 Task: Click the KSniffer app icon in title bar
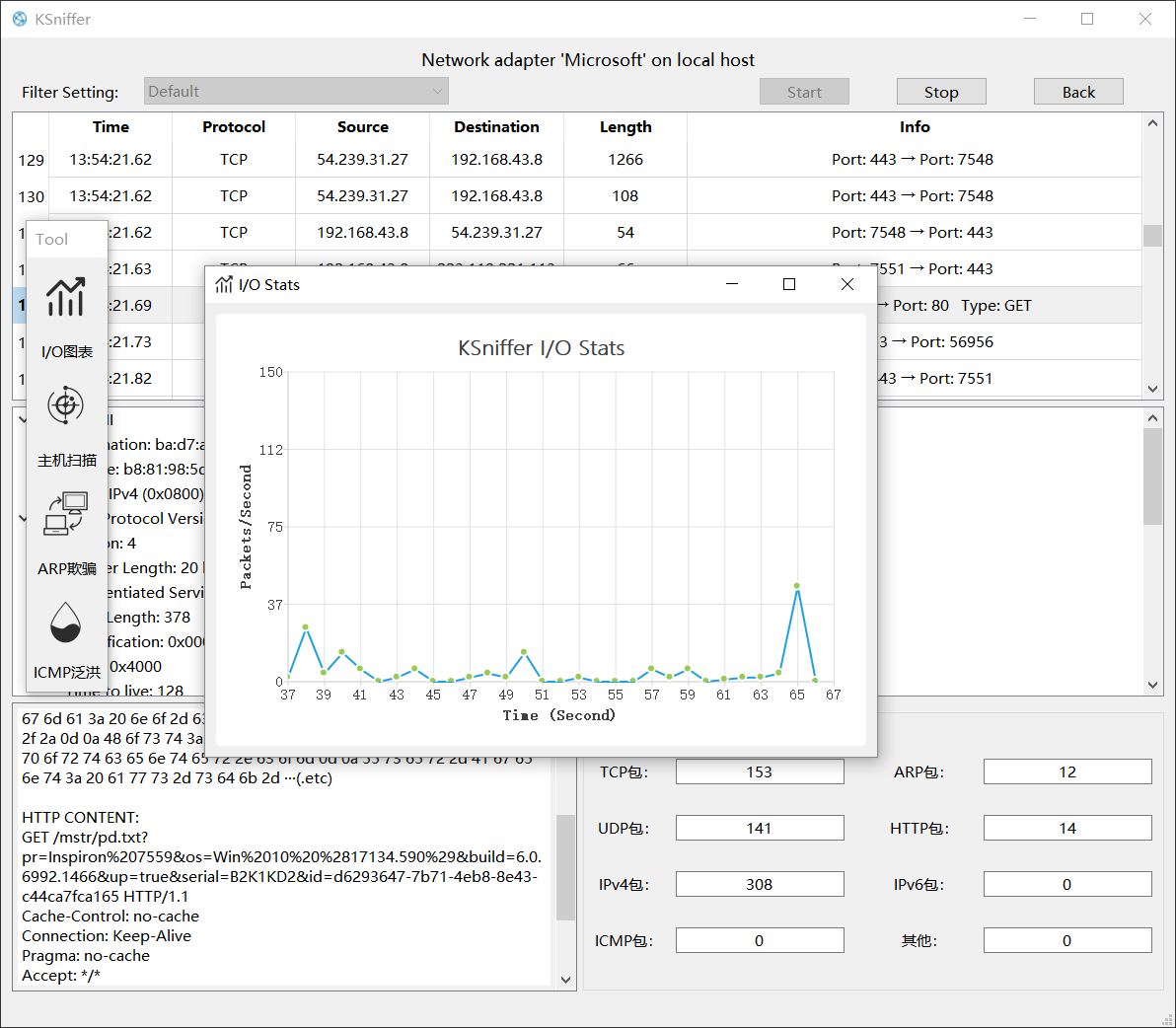(x=20, y=19)
